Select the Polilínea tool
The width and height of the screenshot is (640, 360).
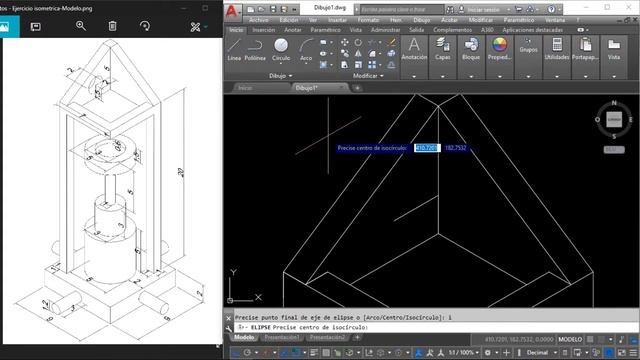tap(255, 49)
